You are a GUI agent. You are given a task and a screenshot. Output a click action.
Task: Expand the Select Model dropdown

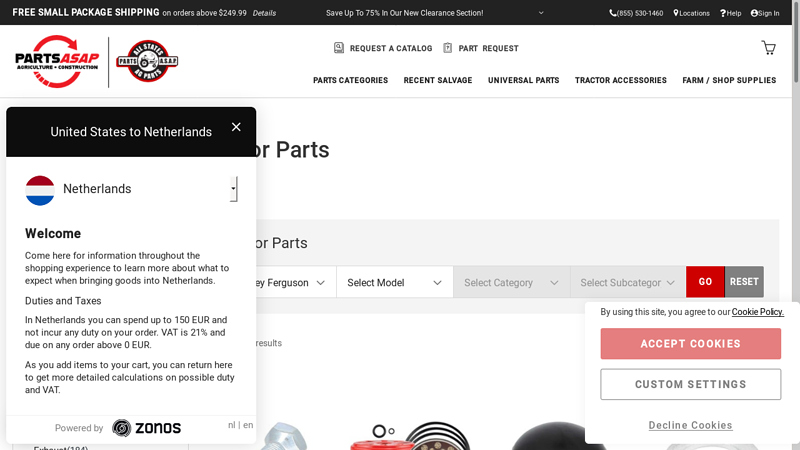394,283
